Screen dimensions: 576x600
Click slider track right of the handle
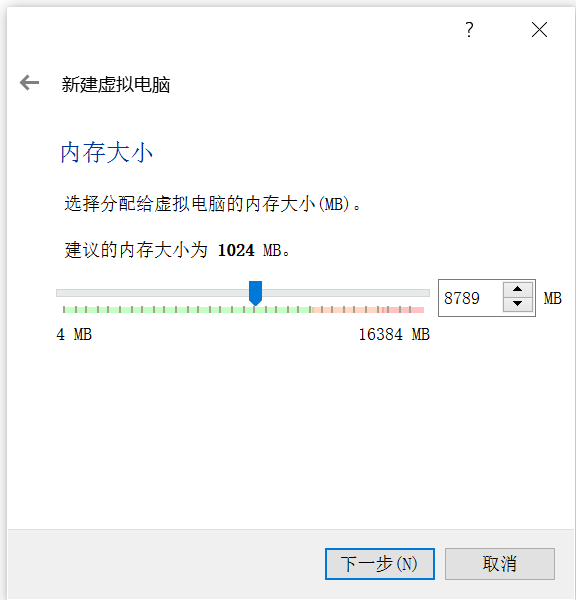346,293
